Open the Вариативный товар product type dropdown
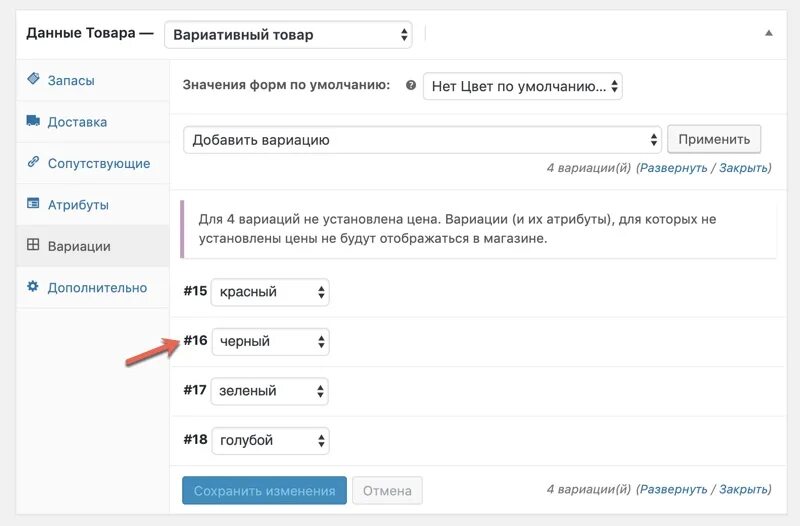This screenshot has width=800, height=526. (288, 34)
